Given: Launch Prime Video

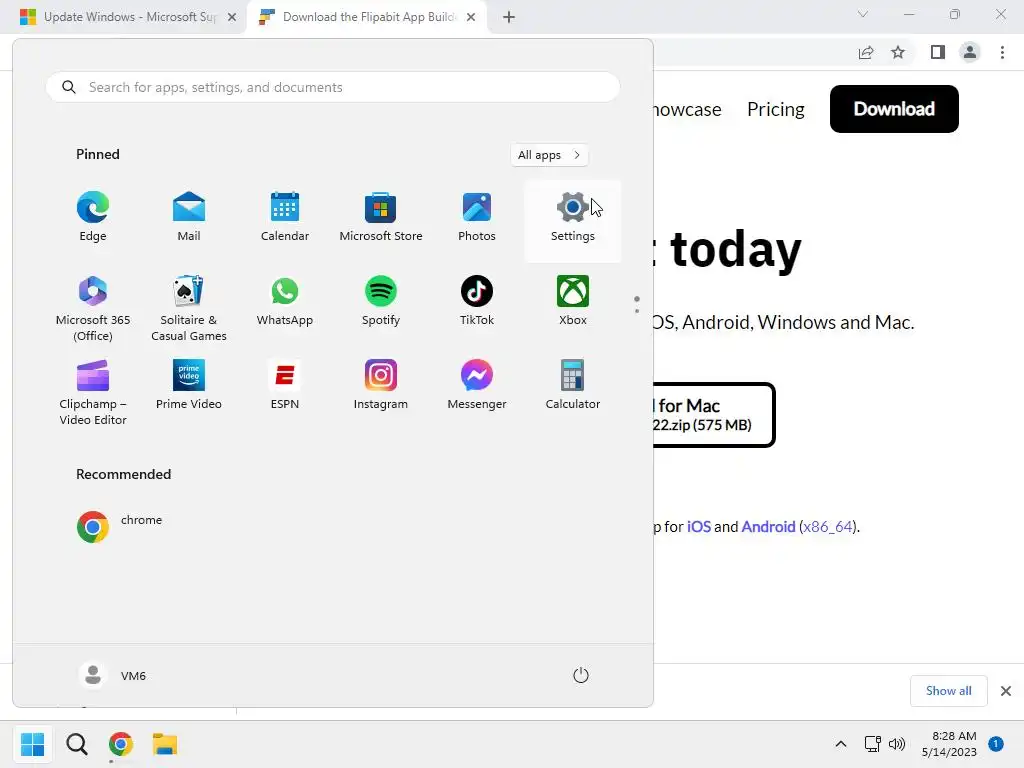Looking at the screenshot, I should coord(189,385).
